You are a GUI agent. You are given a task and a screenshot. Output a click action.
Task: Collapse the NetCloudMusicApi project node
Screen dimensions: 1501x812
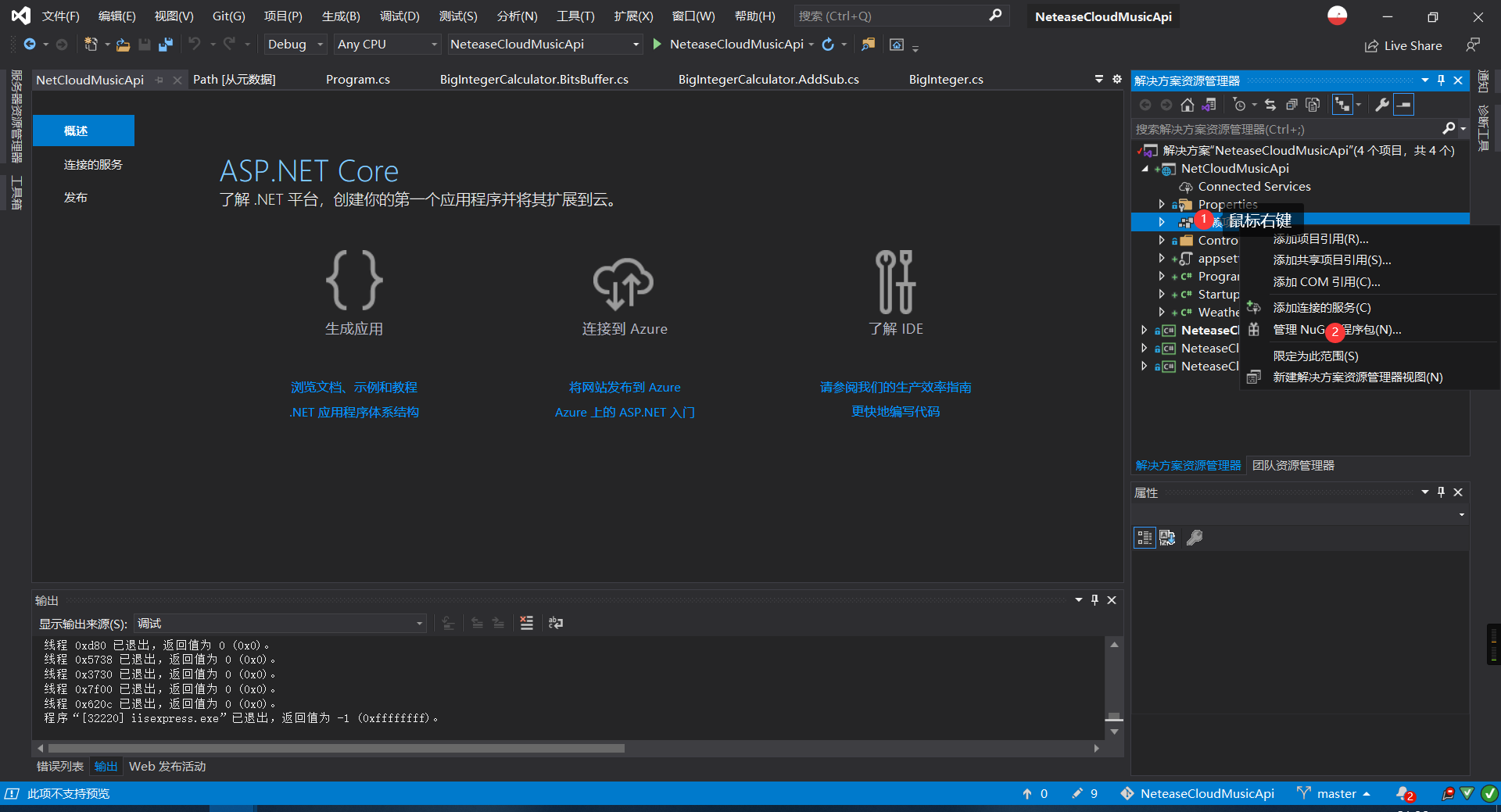click(1145, 168)
